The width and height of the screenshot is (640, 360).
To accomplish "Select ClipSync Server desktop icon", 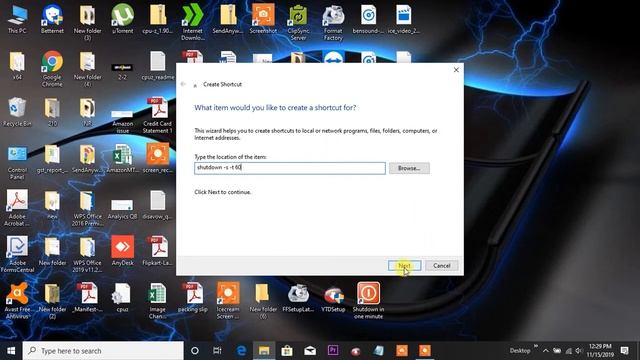I will 298,22.
